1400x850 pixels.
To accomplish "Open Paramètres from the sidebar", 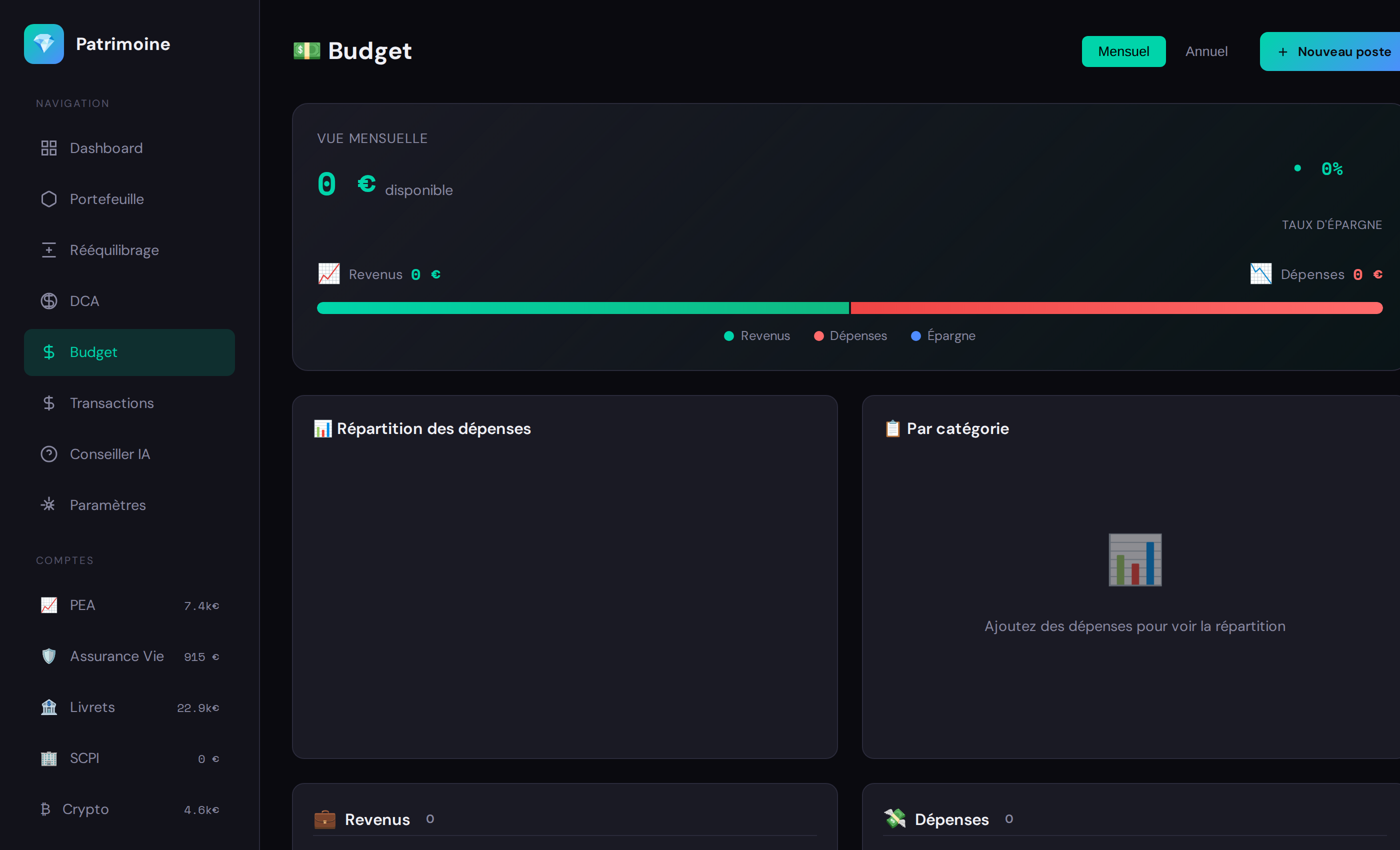I will pos(107,504).
